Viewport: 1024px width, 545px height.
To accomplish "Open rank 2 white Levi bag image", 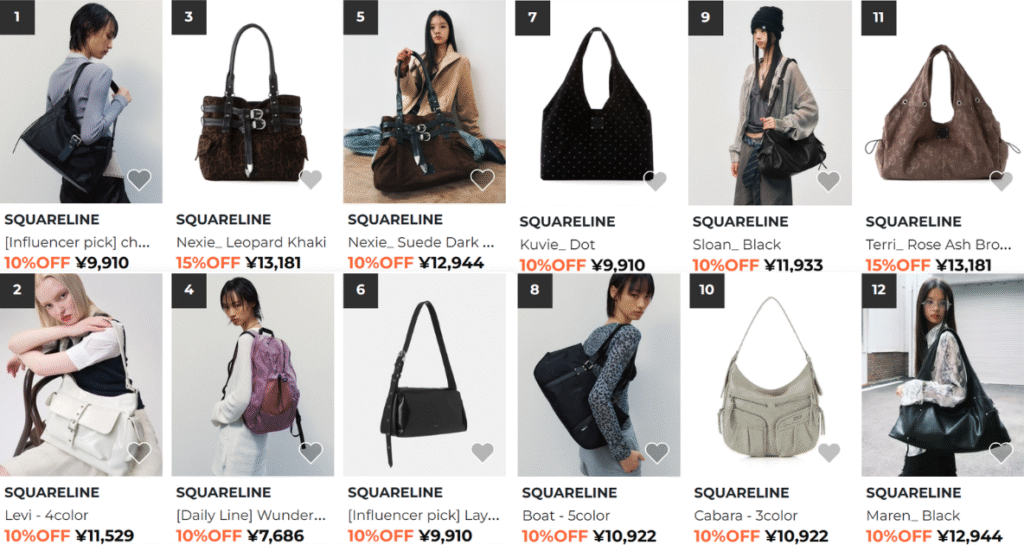I will (81, 375).
